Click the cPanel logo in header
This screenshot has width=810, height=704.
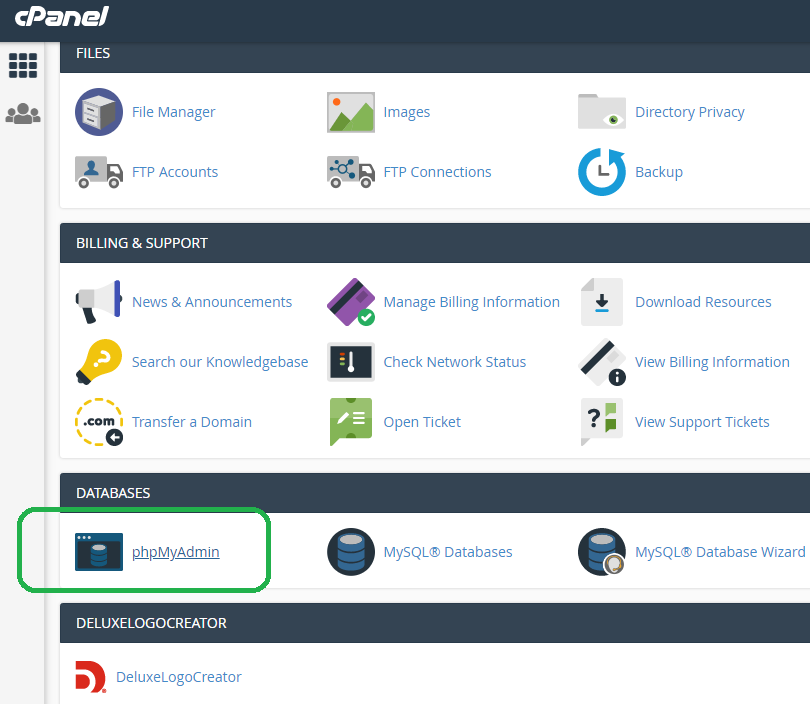(x=61, y=17)
